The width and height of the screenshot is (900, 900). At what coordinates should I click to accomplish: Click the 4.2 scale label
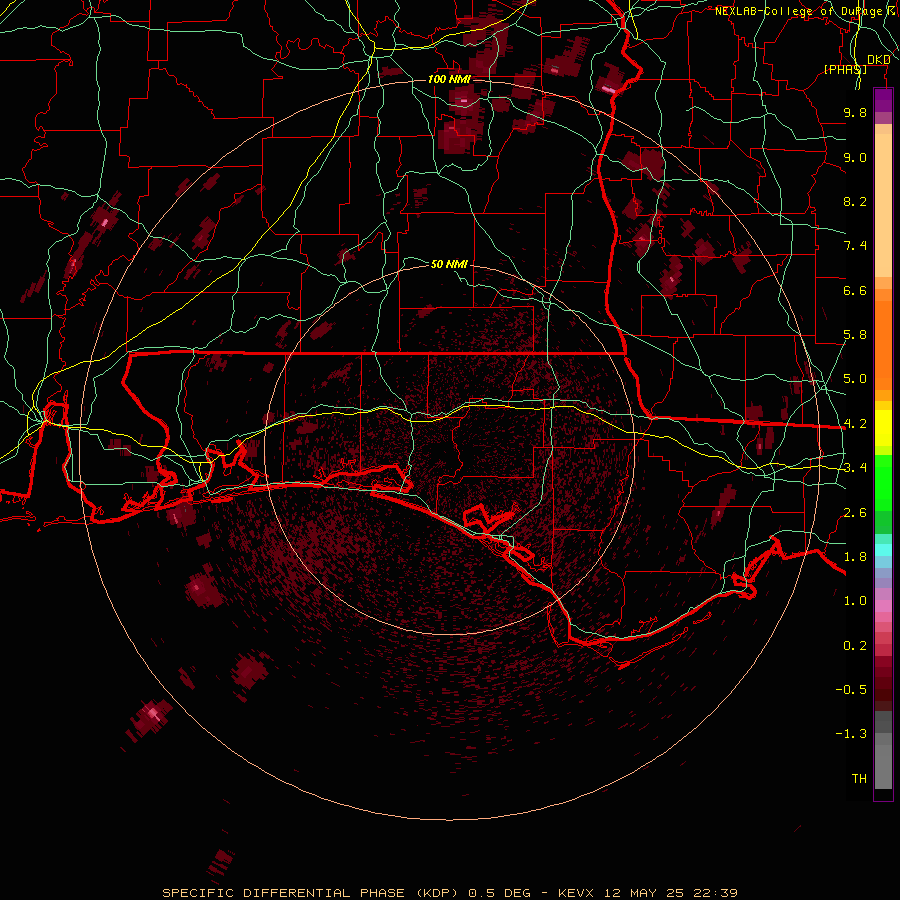(855, 424)
